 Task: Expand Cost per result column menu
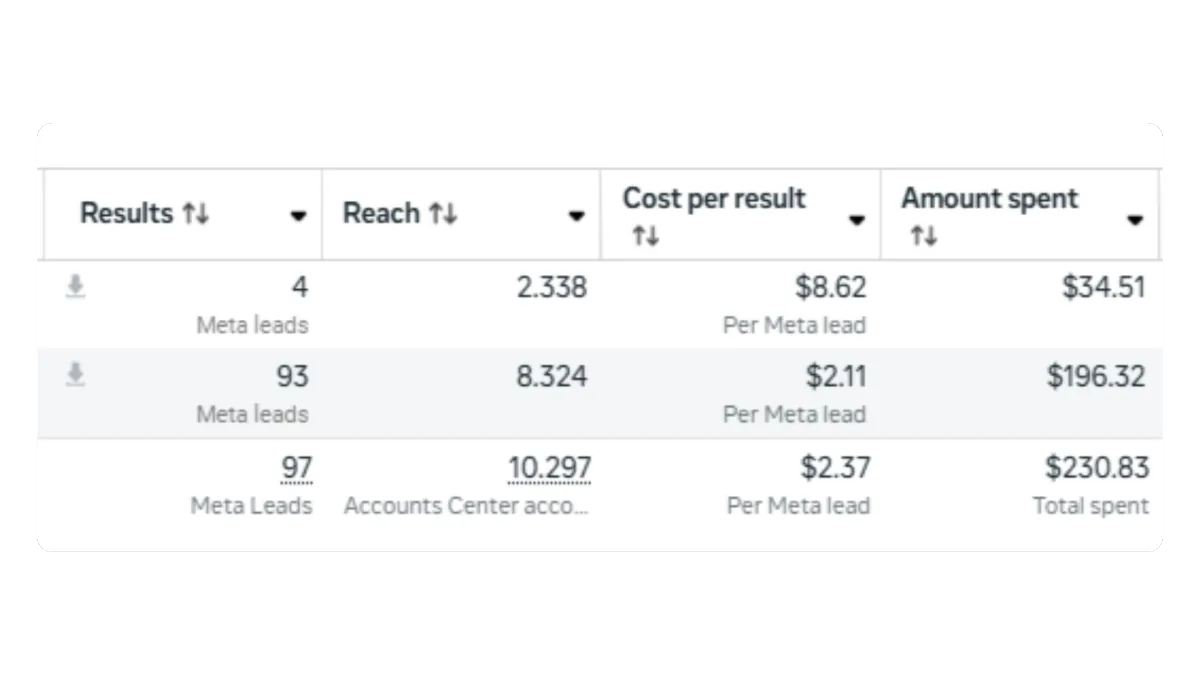pos(857,221)
